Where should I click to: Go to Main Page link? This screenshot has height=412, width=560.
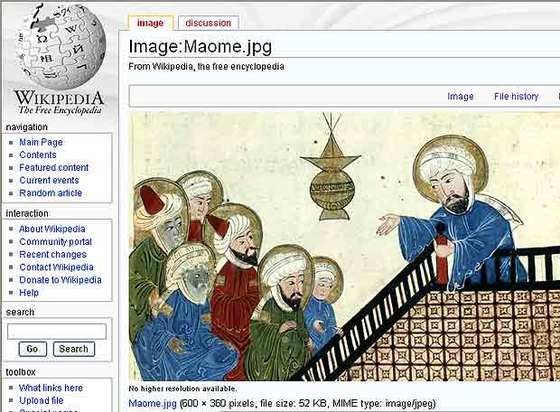tap(41, 142)
